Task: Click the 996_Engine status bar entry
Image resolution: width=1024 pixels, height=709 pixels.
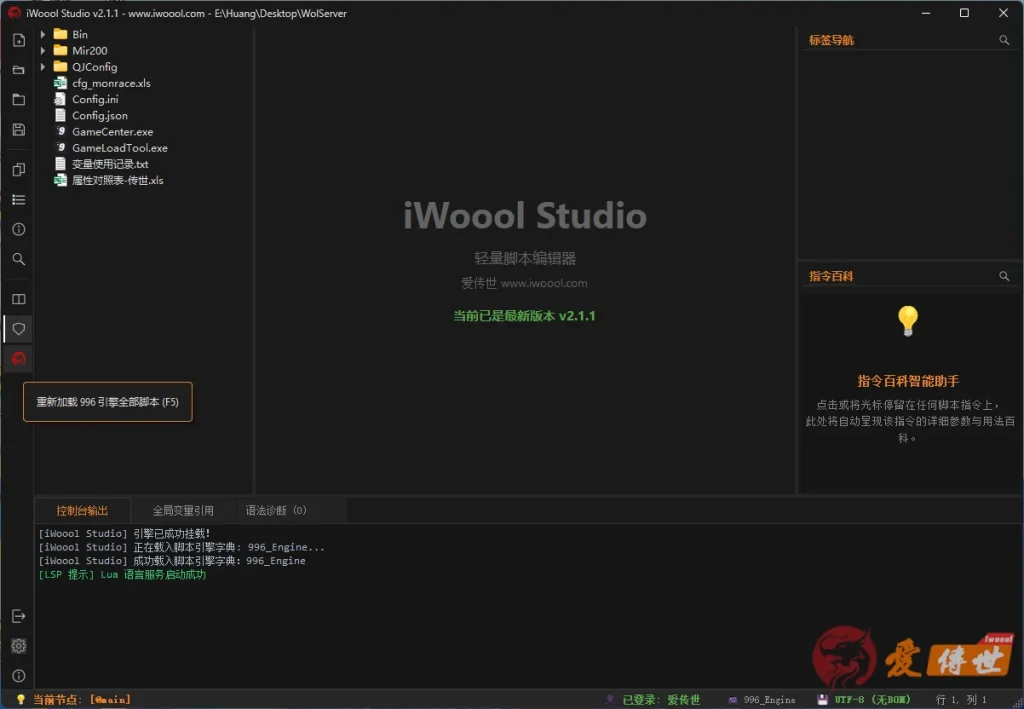Action: pos(769,700)
